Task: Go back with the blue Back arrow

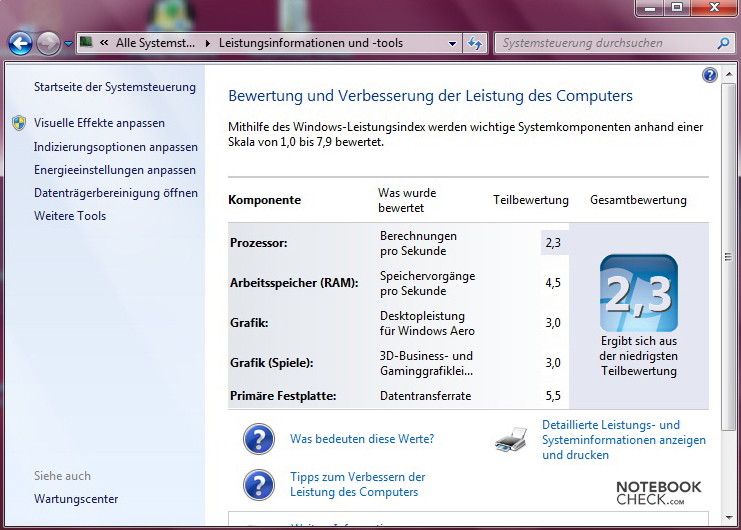Action: point(20,43)
